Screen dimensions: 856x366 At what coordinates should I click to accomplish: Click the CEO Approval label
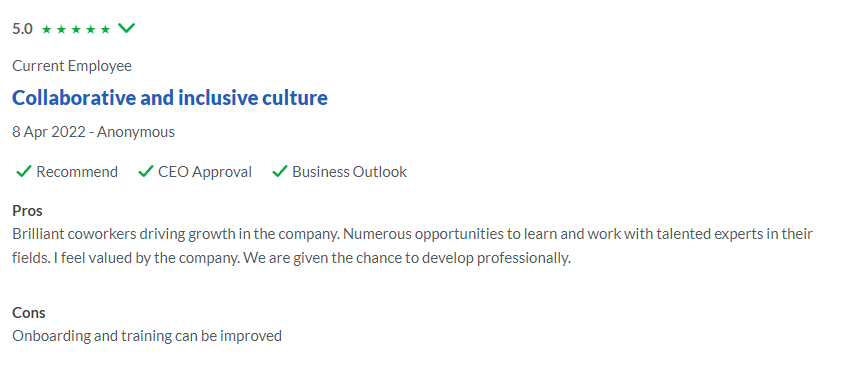click(205, 172)
